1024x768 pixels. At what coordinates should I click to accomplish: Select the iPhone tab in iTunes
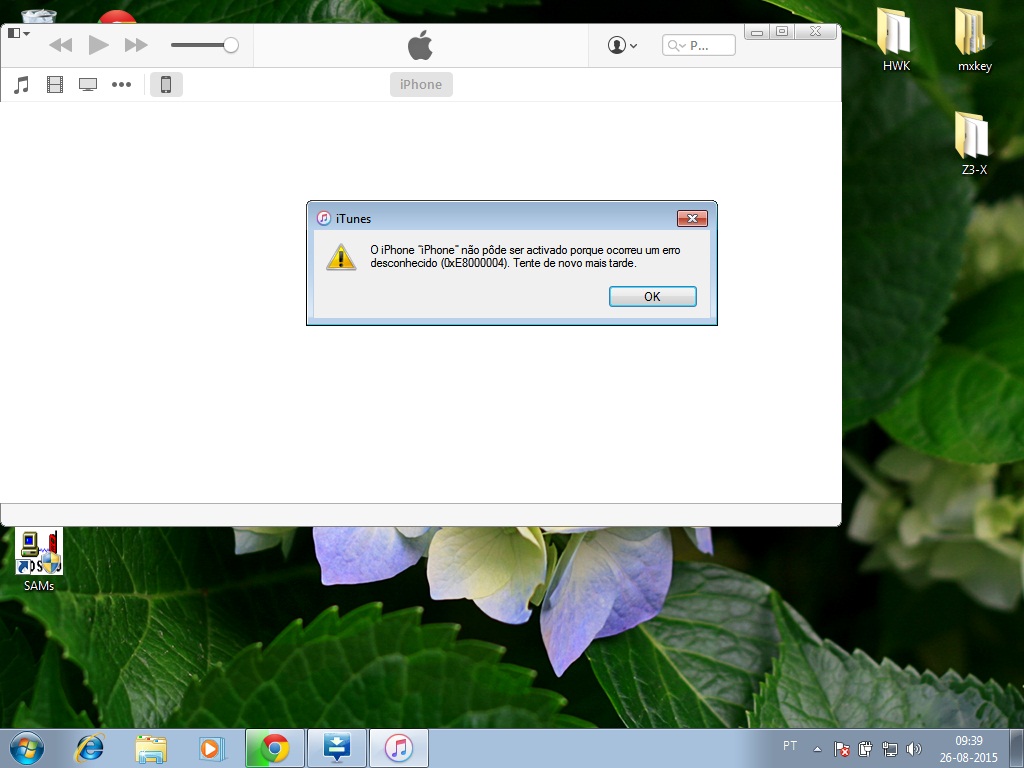pyautogui.click(x=421, y=84)
